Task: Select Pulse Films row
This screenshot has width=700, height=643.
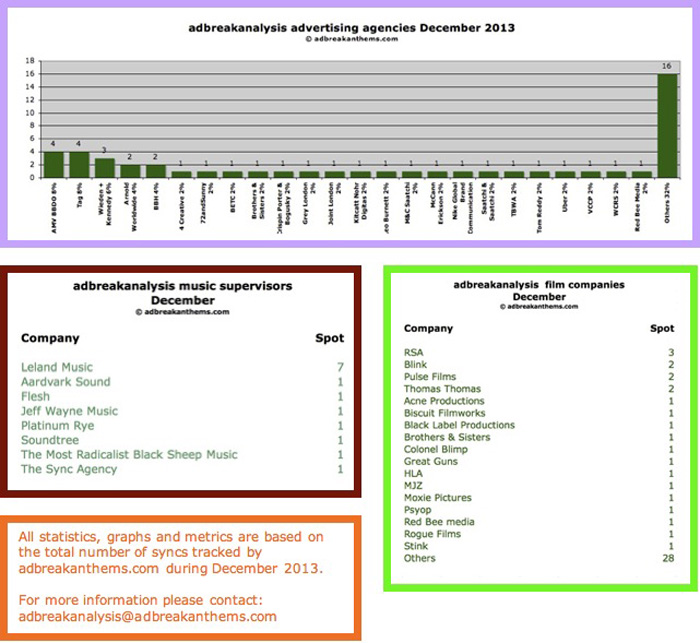Action: (539, 377)
